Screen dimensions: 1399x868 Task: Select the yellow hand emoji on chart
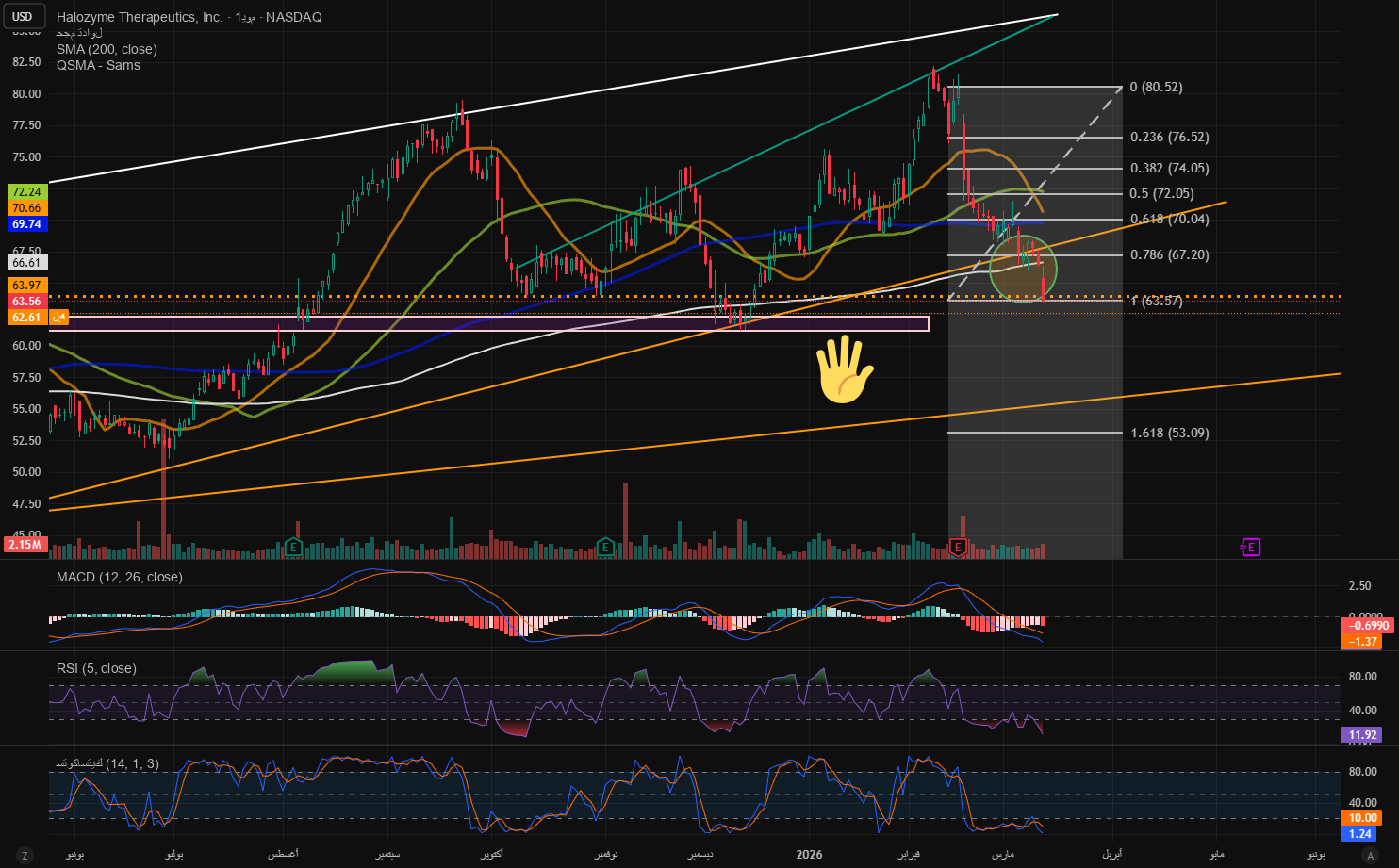coord(844,370)
